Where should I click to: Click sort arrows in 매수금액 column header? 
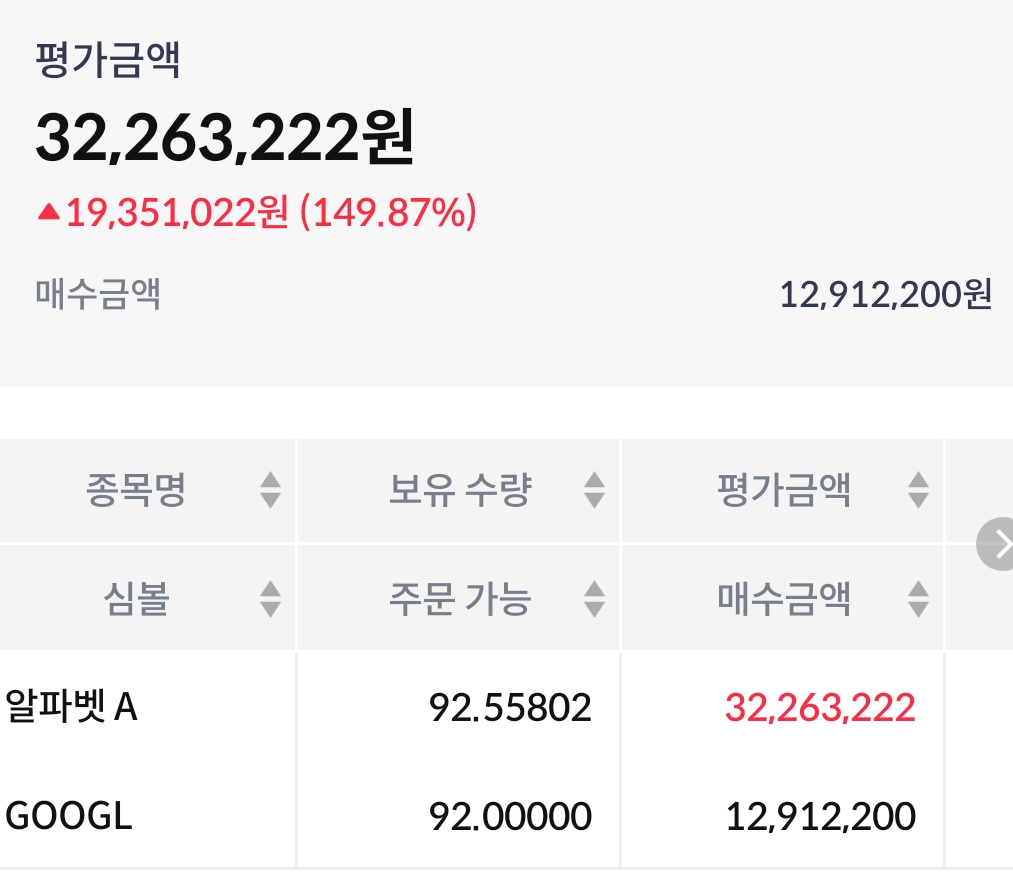(x=918, y=599)
